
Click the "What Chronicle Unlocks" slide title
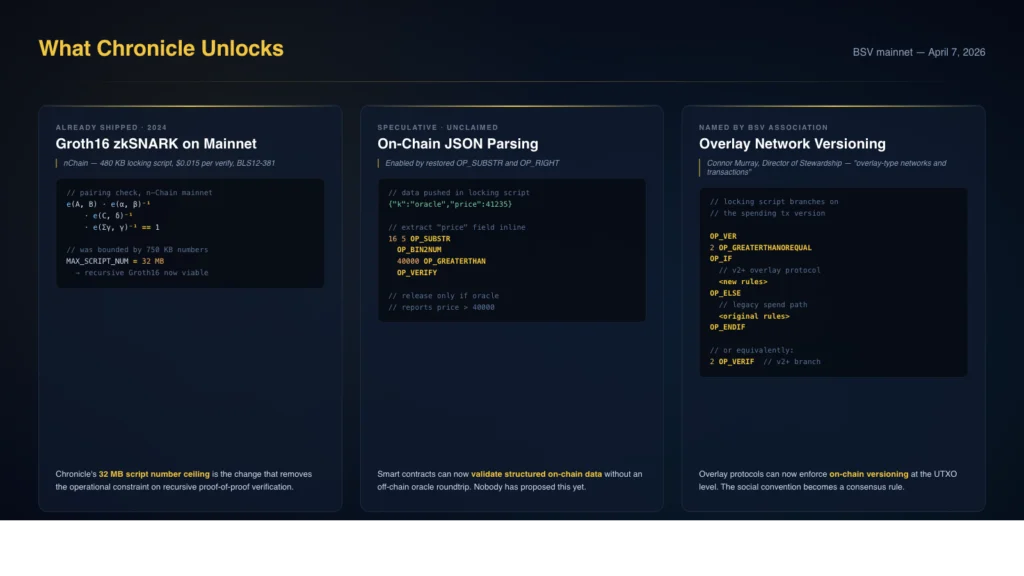click(x=160, y=48)
